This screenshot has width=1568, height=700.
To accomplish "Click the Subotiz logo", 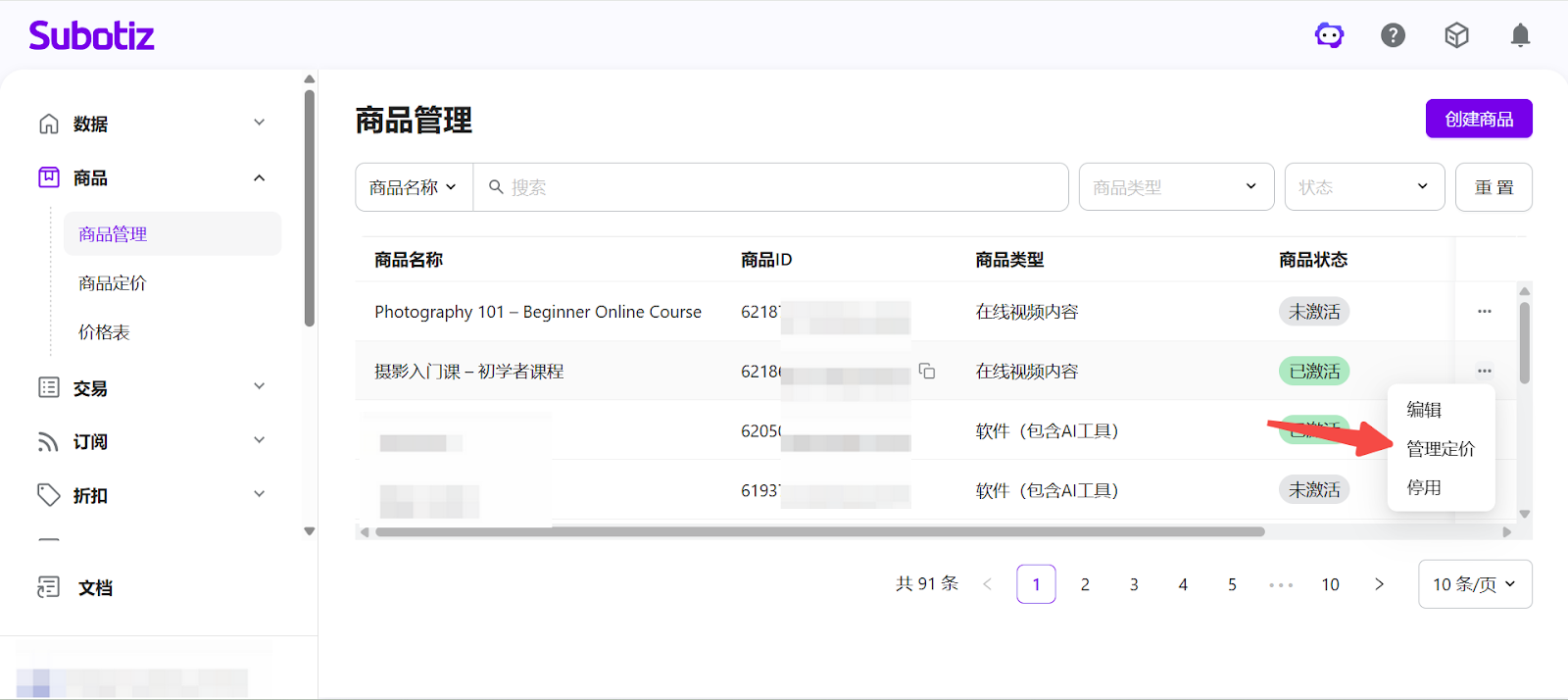I will point(91,36).
